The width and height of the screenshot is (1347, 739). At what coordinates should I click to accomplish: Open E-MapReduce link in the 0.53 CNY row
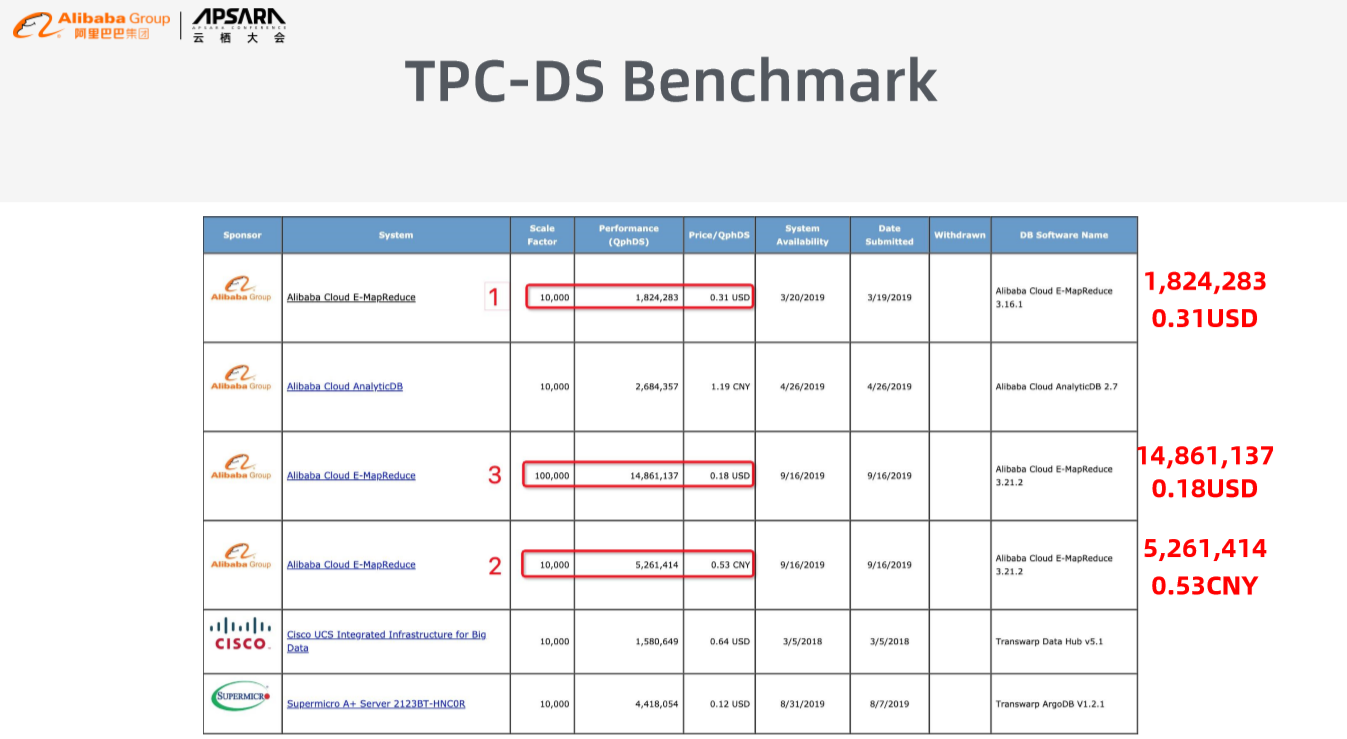pos(351,564)
